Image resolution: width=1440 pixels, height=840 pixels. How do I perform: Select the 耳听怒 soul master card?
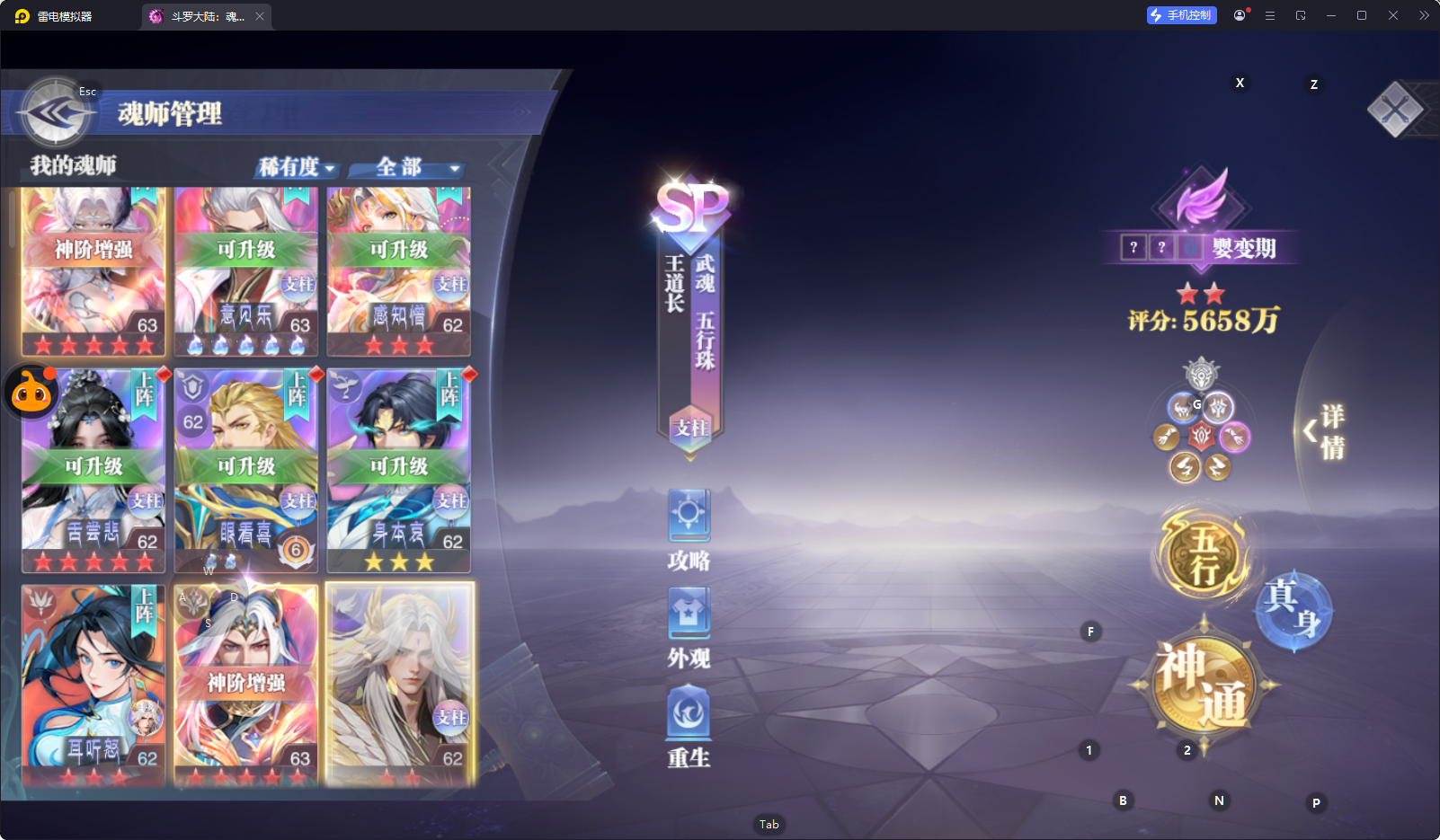[x=93, y=686]
